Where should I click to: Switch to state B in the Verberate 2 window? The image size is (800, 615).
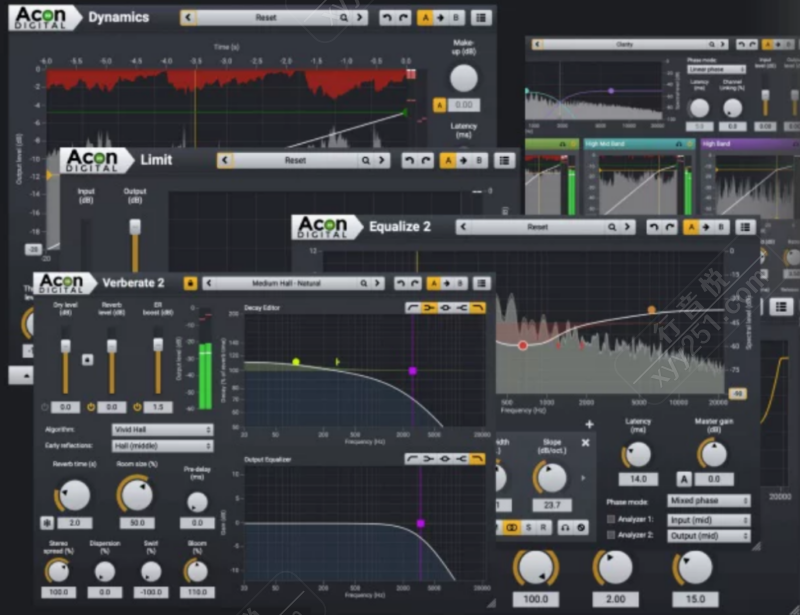[460, 283]
